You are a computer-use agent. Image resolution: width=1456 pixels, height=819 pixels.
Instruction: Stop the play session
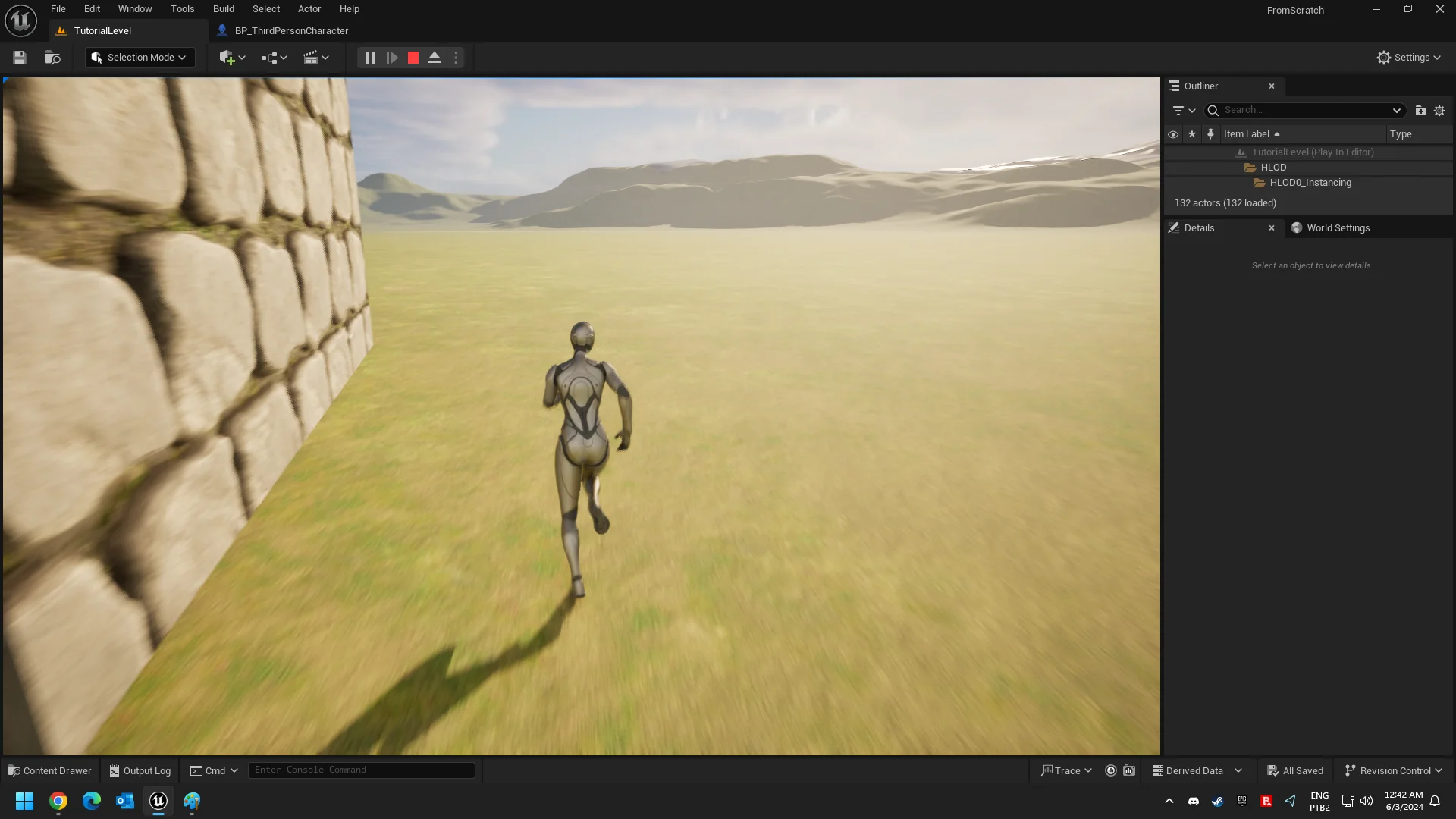[x=413, y=58]
